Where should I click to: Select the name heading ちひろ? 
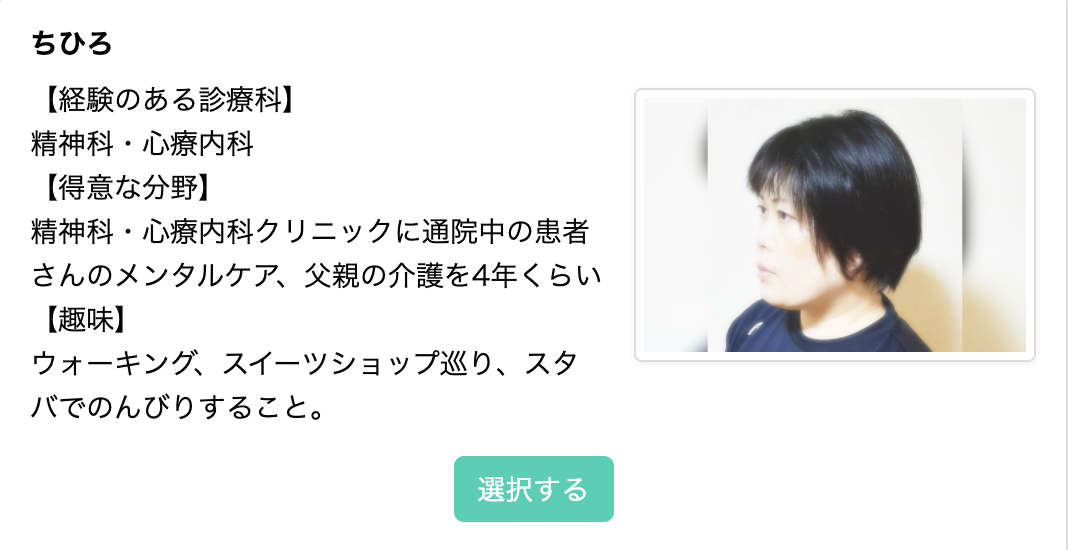coord(72,44)
